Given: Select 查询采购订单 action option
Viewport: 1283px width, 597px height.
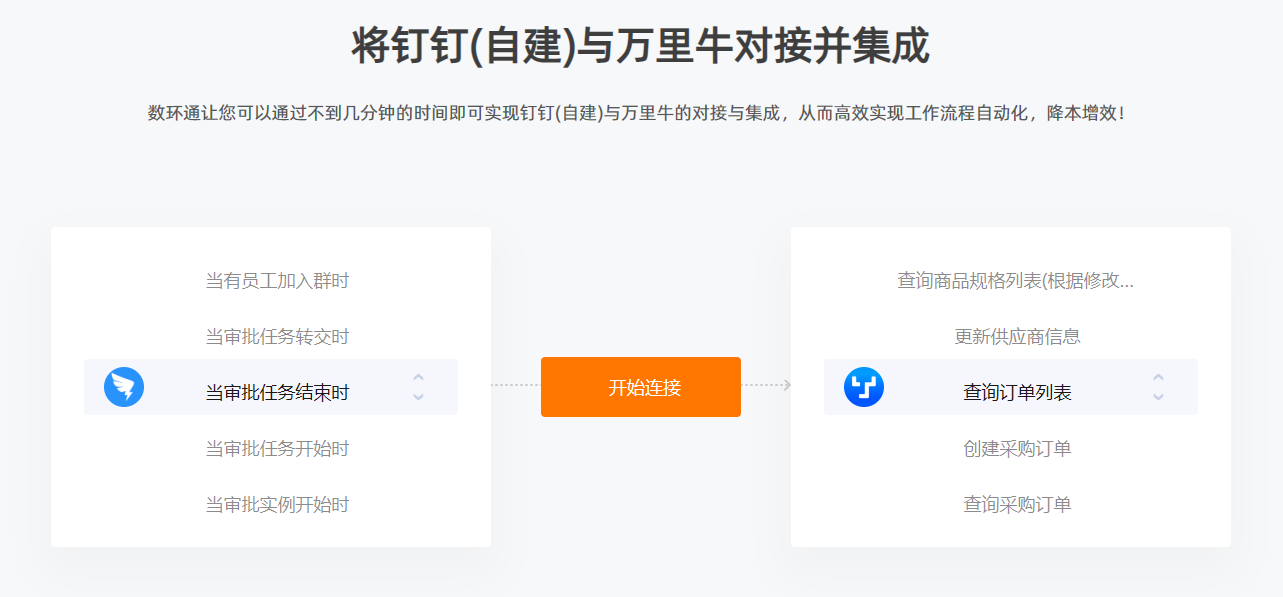Looking at the screenshot, I should pos(1017,505).
